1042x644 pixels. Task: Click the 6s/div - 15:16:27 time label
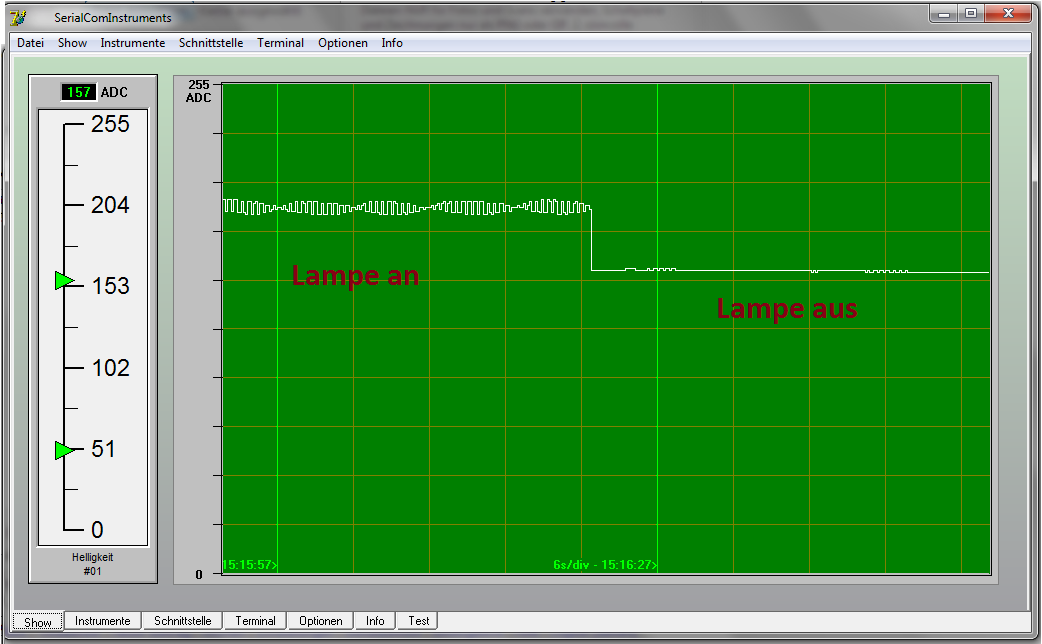point(605,565)
